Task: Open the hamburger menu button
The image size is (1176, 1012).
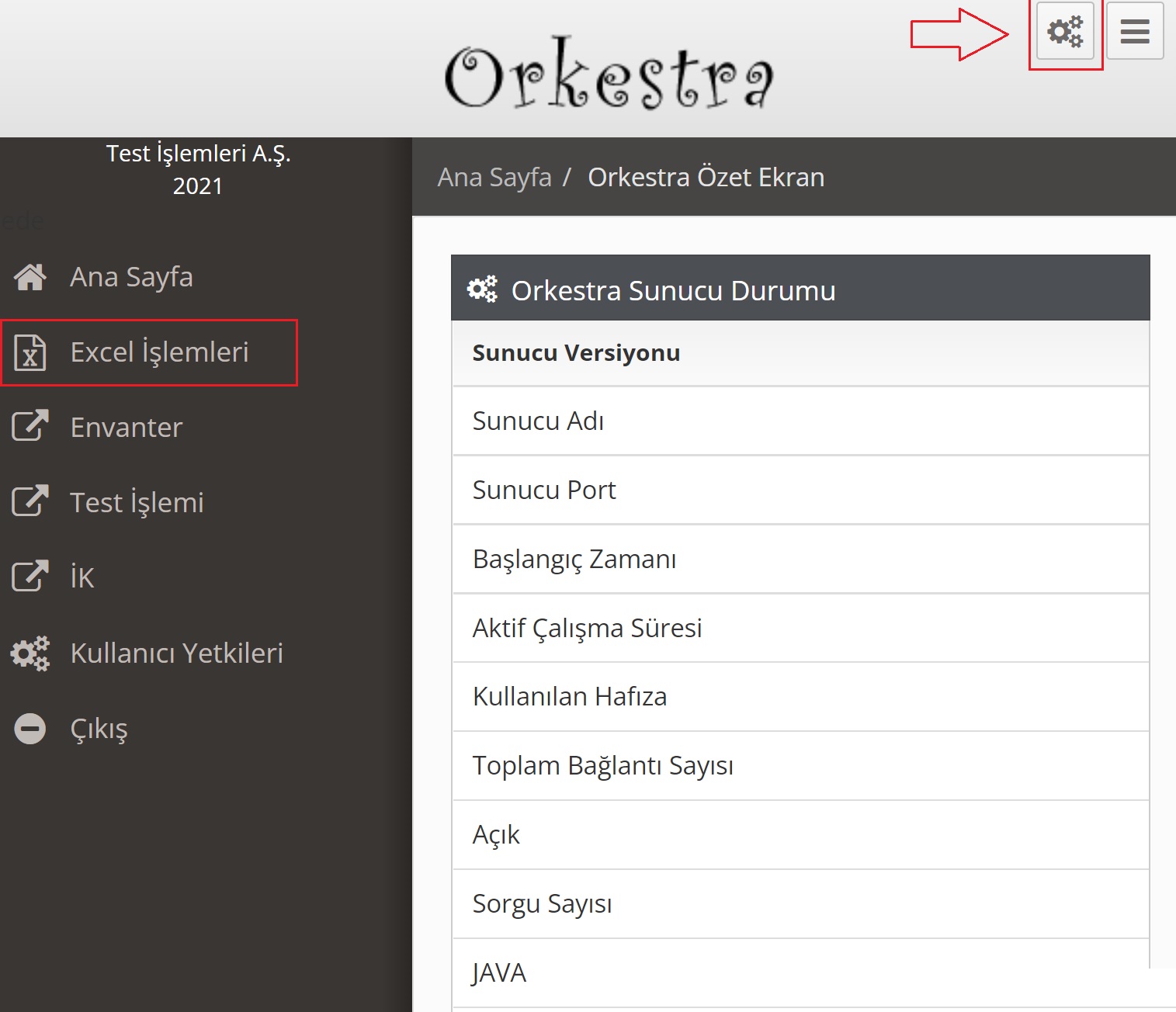Action: pyautogui.click(x=1134, y=32)
